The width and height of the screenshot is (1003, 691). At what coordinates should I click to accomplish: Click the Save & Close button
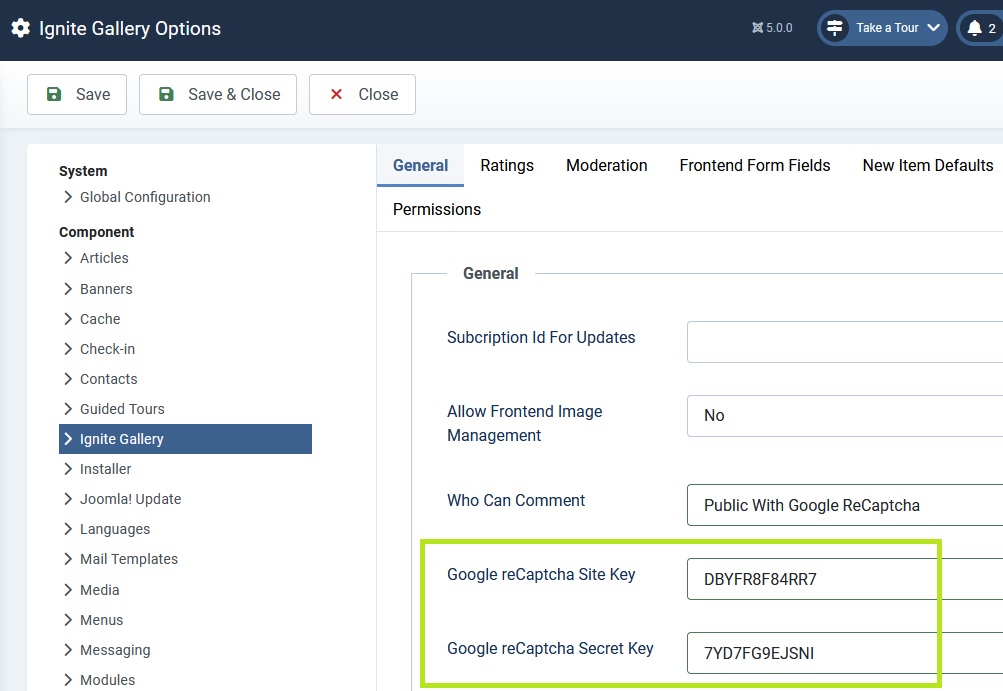(217, 95)
